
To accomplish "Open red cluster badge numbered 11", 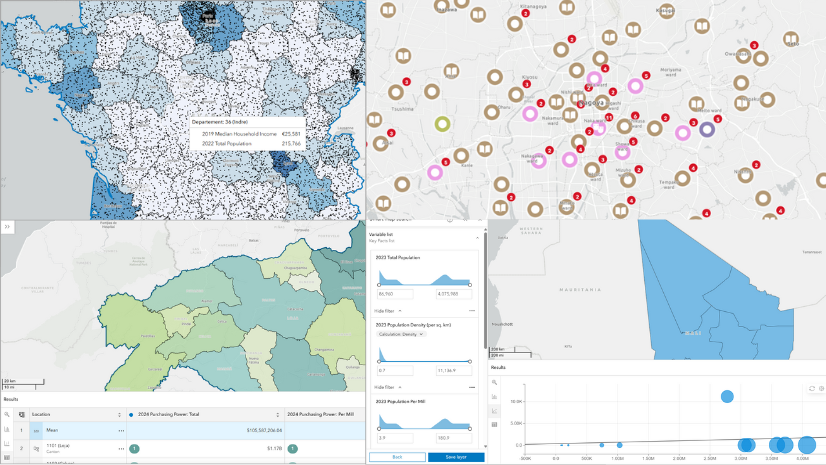I will pyautogui.click(x=609, y=117).
